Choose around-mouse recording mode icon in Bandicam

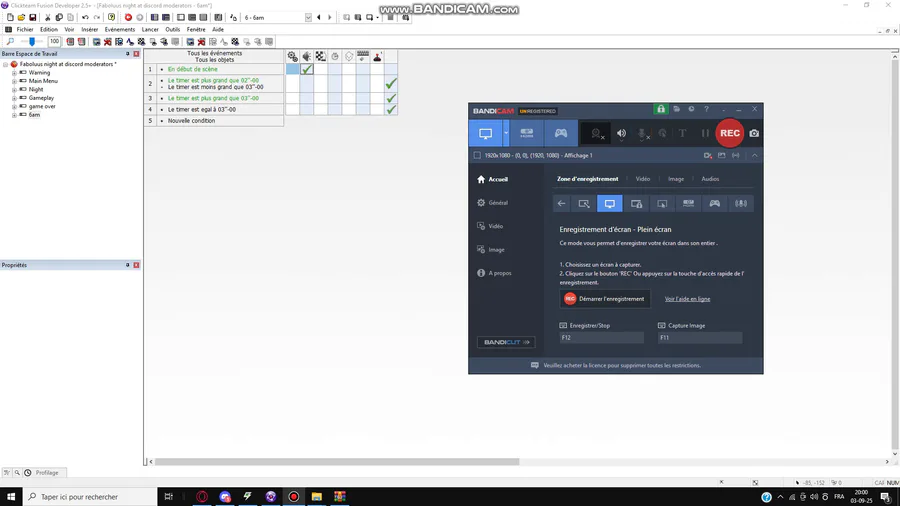pos(662,204)
